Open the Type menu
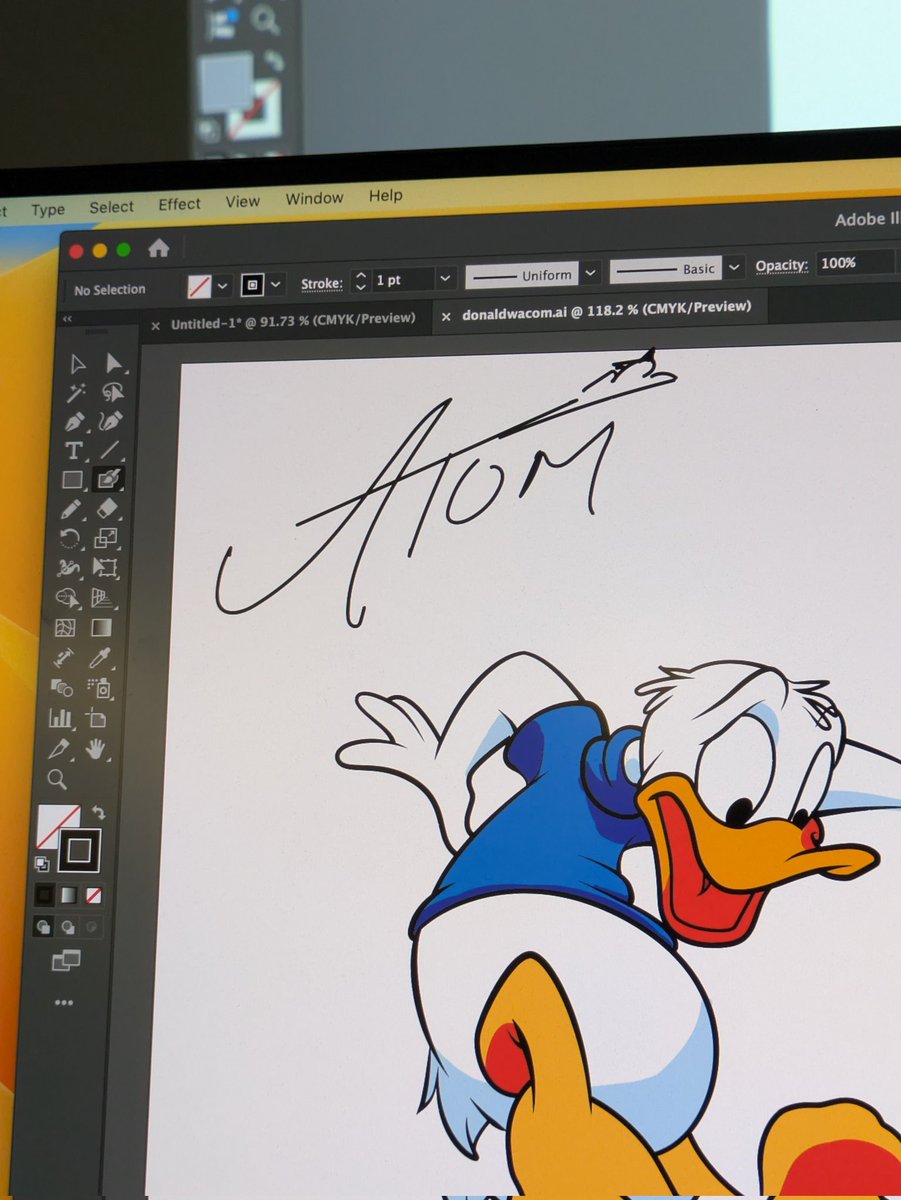 tap(48, 209)
